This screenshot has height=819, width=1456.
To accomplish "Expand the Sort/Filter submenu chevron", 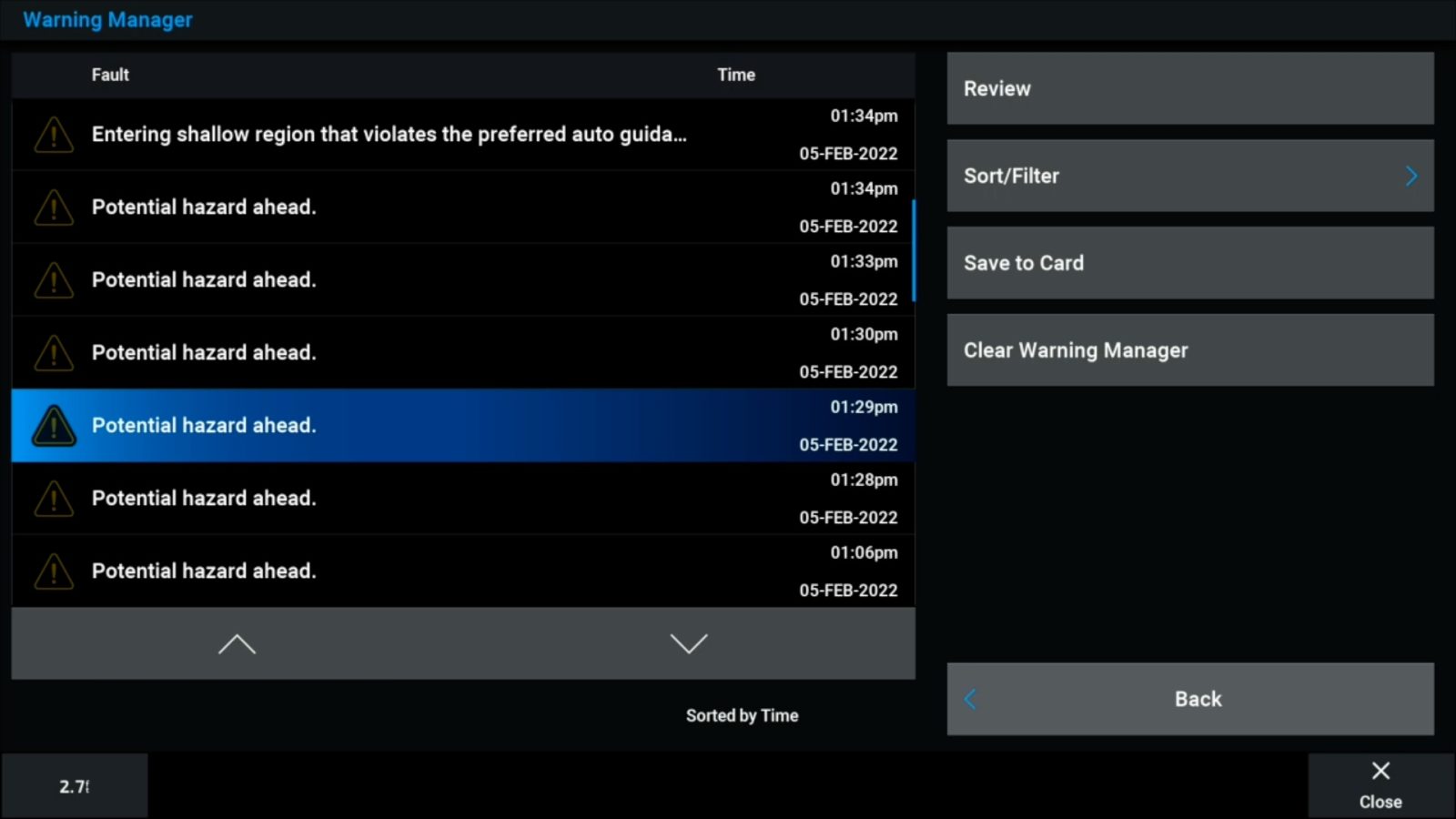I will (x=1410, y=176).
